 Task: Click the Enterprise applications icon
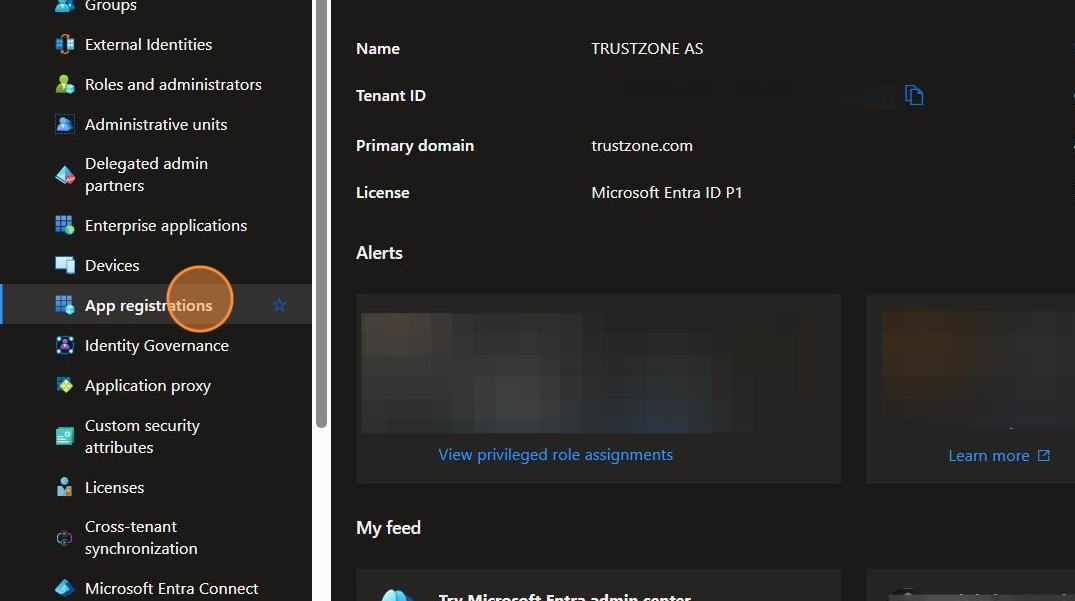(x=64, y=225)
